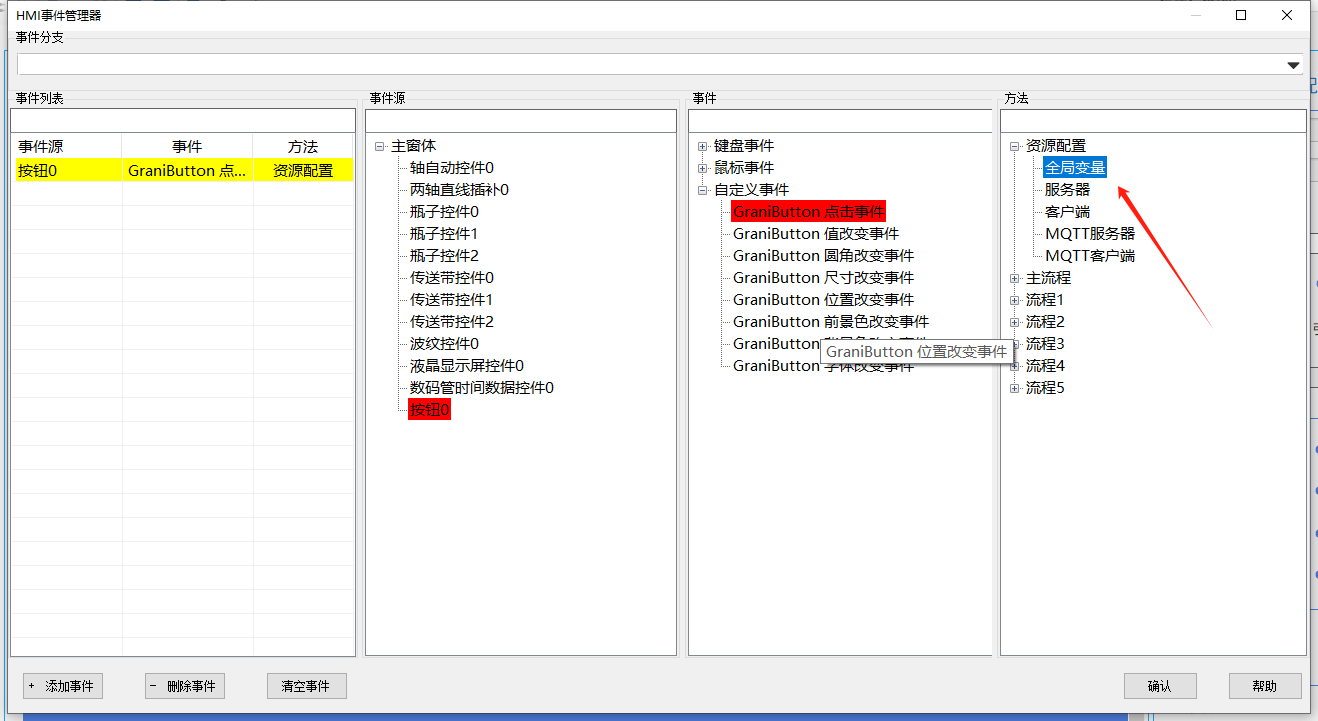Click the 删除事件 button

pyautogui.click(x=185, y=686)
